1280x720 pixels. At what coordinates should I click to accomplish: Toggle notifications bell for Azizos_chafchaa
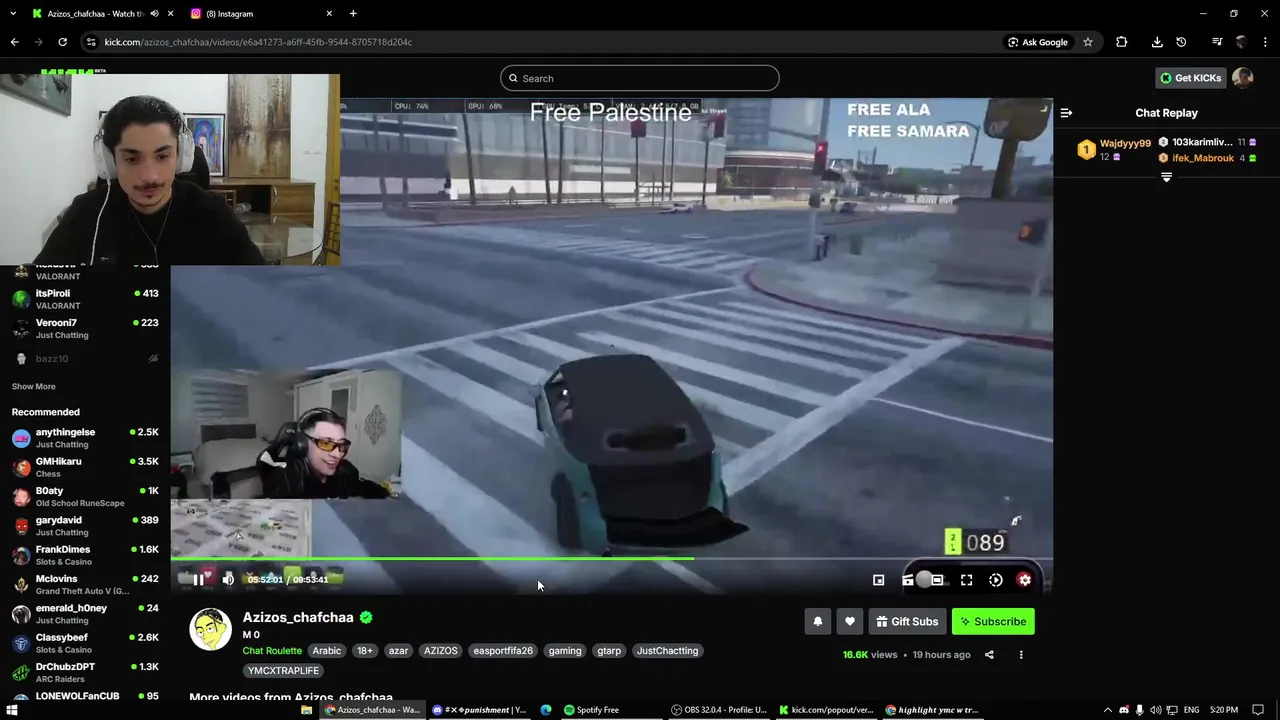(x=817, y=622)
